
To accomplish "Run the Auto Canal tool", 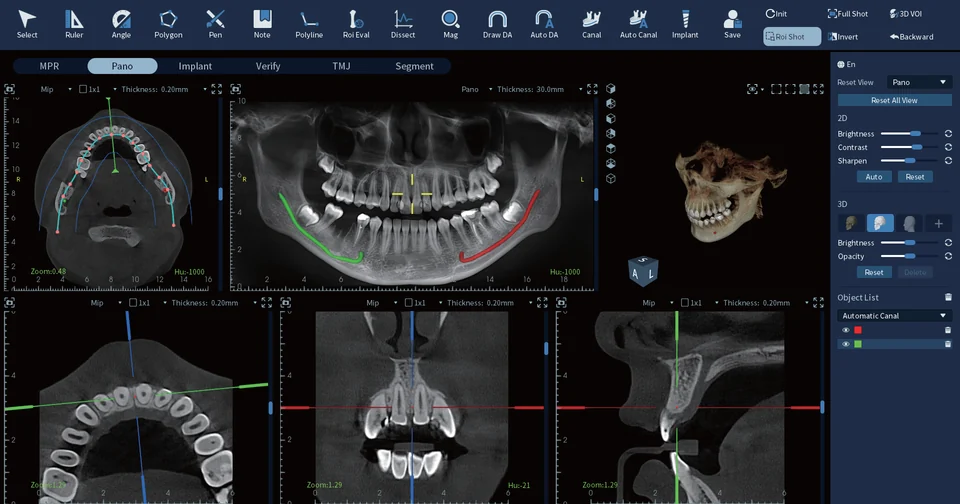I will 638,24.
